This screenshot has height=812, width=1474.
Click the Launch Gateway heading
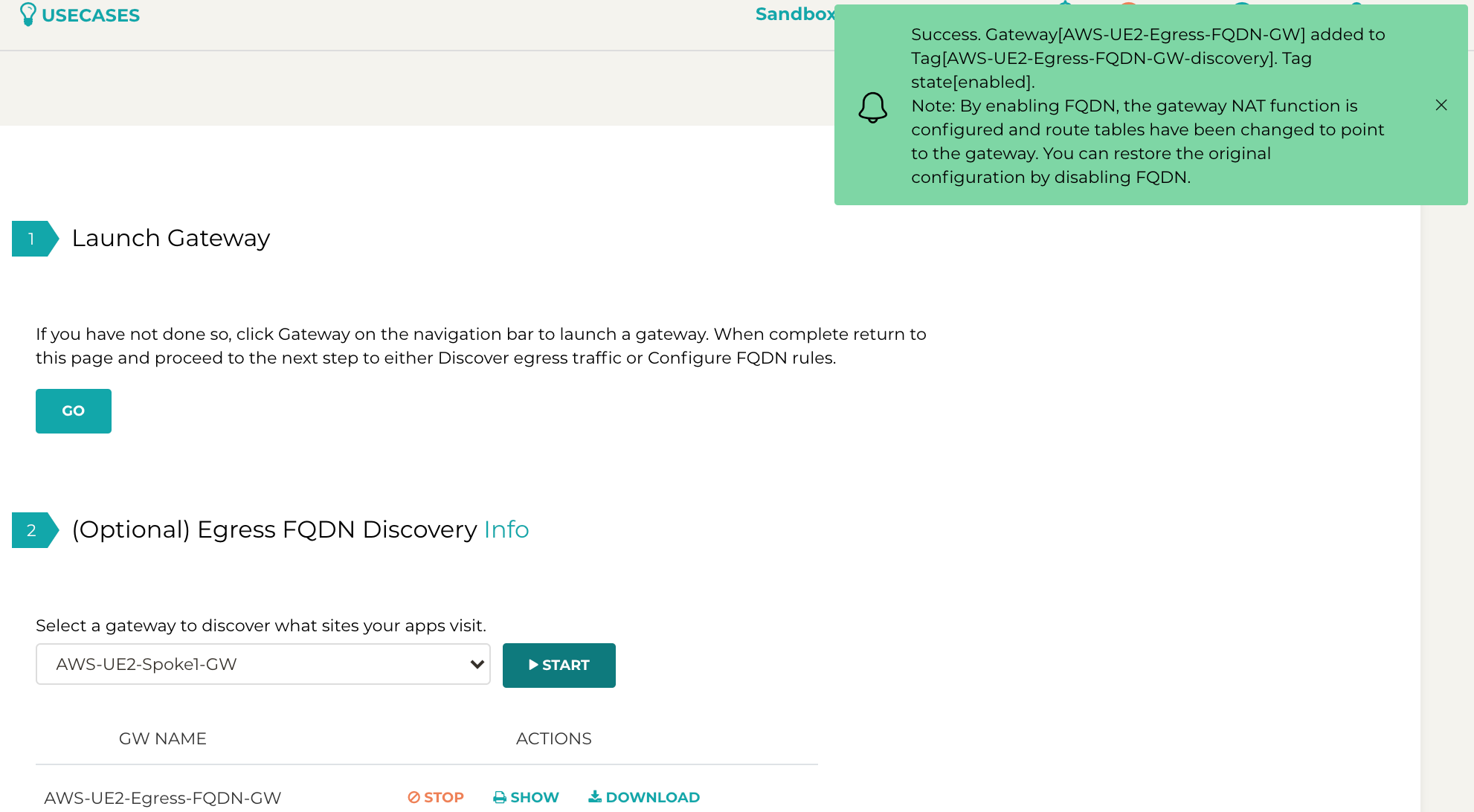click(171, 238)
